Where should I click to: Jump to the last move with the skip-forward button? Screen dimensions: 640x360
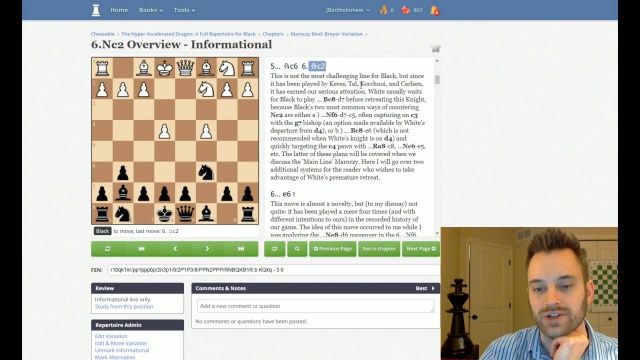(241, 249)
